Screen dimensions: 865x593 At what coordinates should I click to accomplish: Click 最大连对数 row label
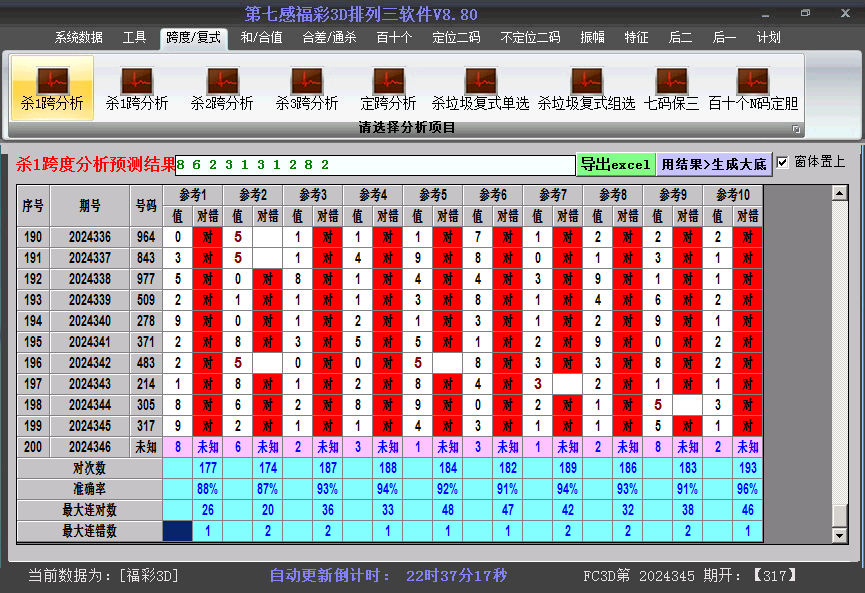coord(89,510)
